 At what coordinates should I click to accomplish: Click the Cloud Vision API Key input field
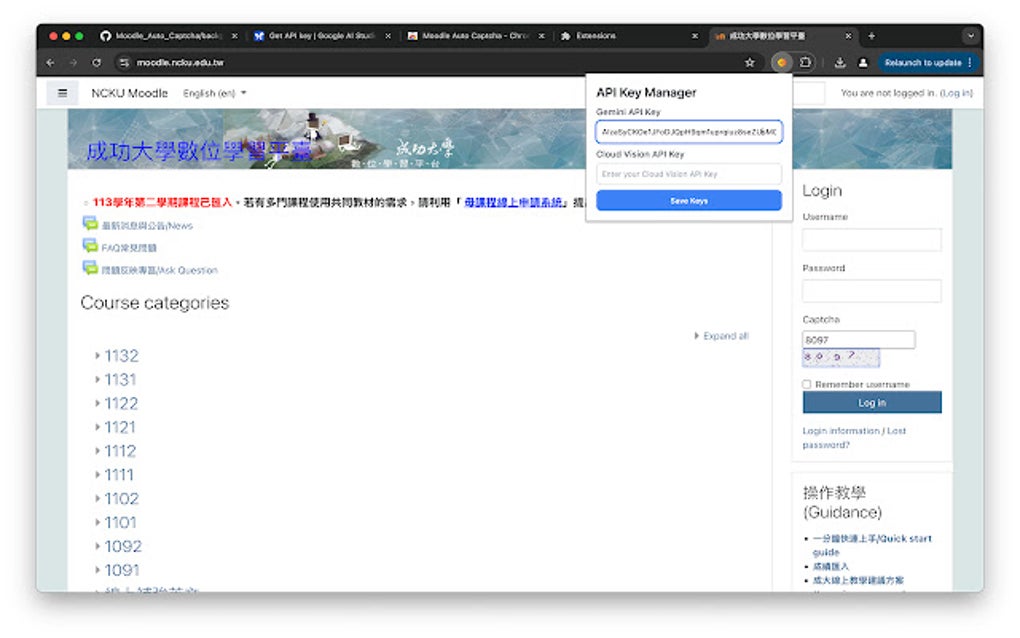pyautogui.click(x=688, y=173)
